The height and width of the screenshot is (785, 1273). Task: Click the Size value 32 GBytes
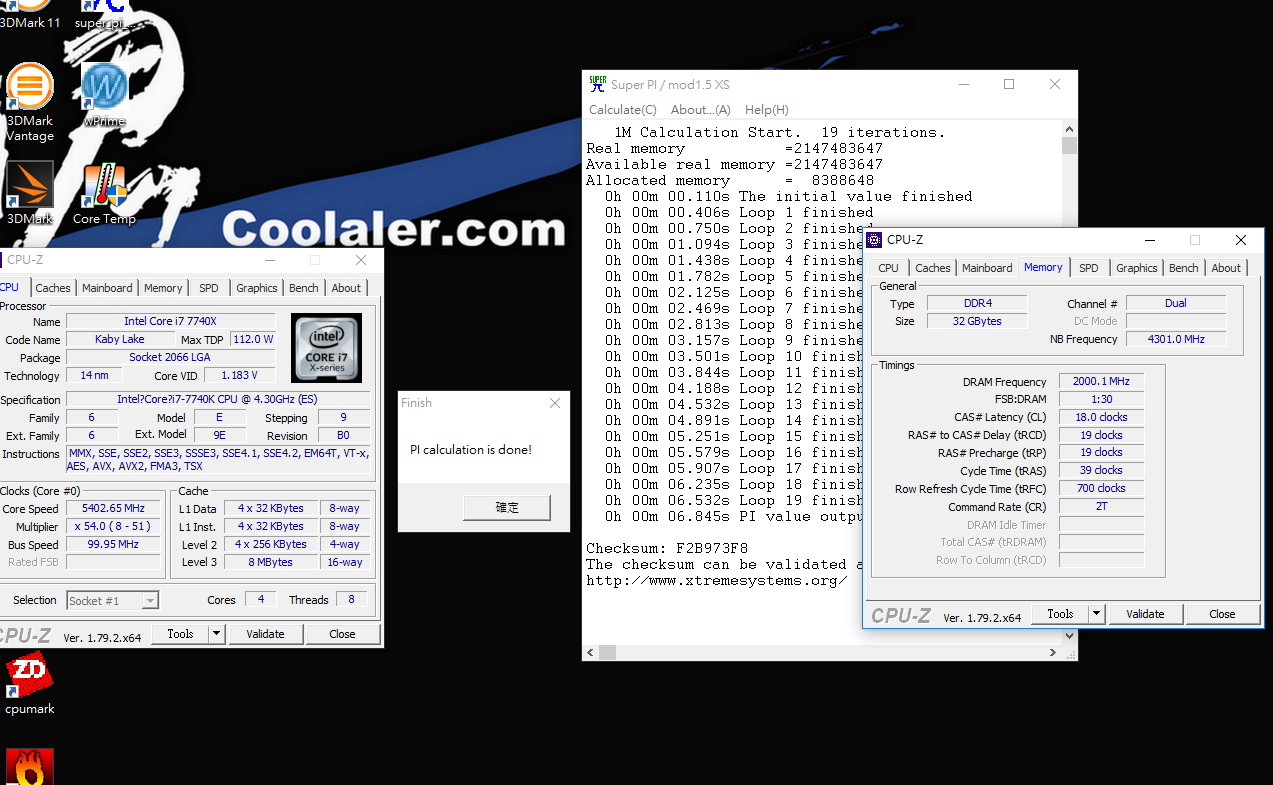[x=976, y=321]
